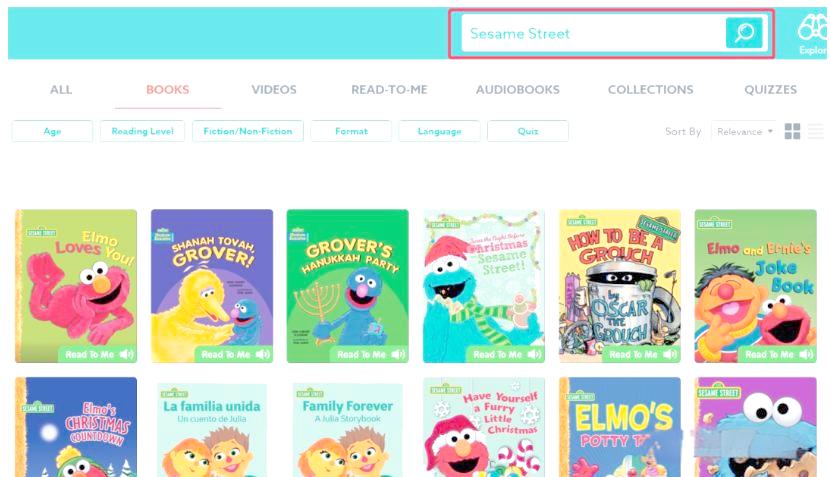Click the magnifying glass search button
The image size is (830, 477).
tap(744, 33)
